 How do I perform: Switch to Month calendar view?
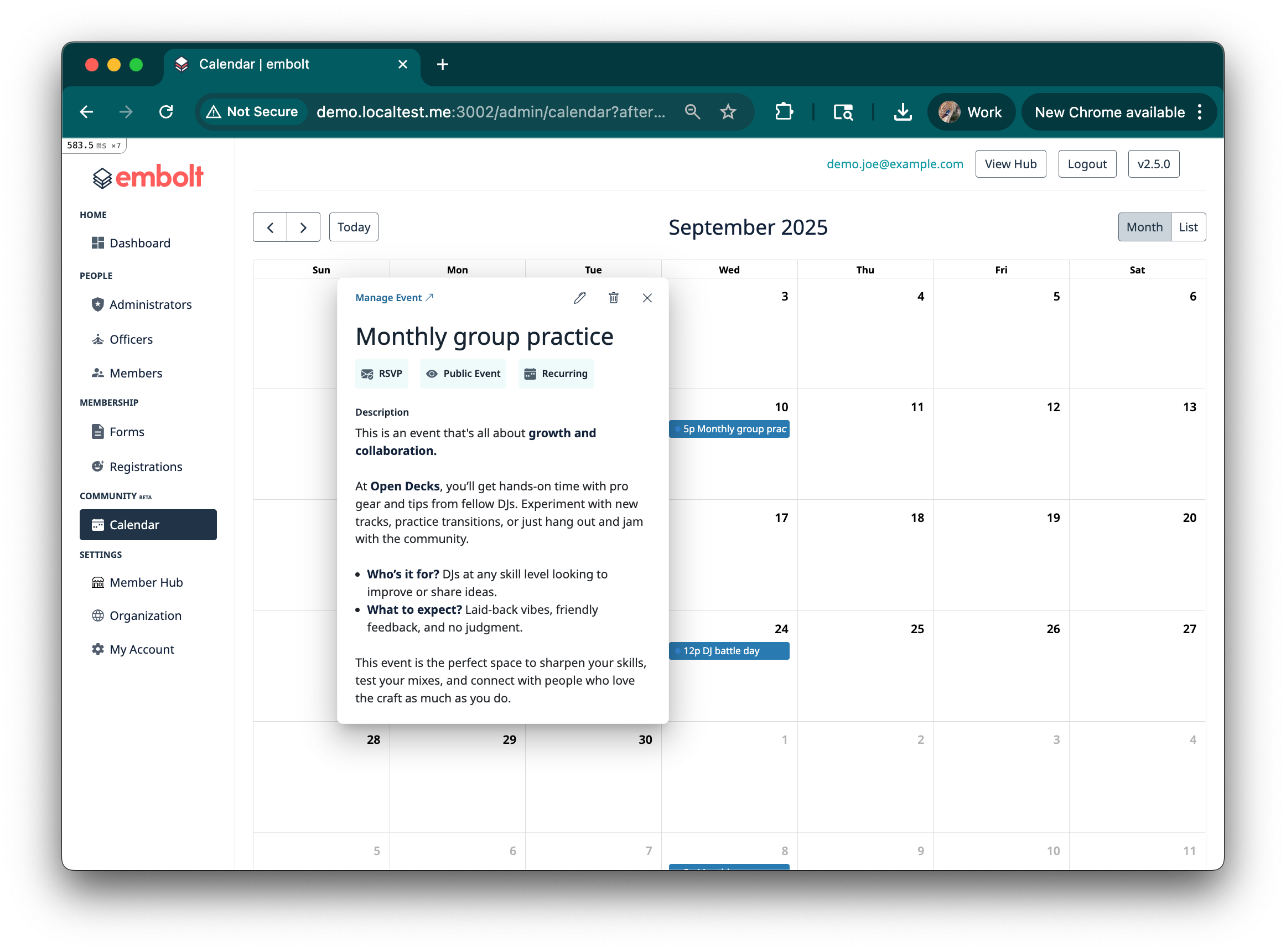click(x=1144, y=227)
